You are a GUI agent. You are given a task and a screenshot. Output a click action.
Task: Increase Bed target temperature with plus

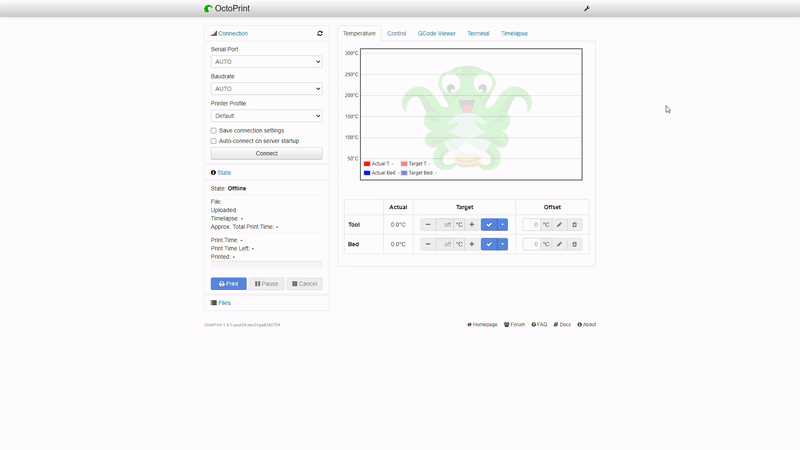[472, 244]
